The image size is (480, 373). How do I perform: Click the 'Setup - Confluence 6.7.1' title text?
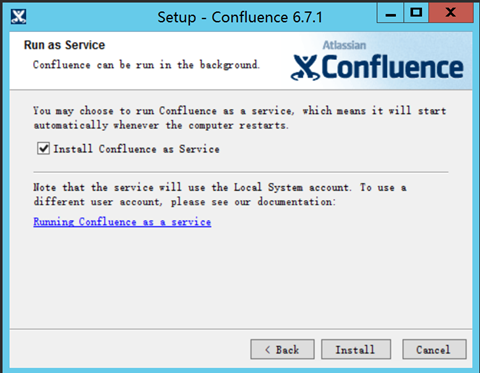click(240, 17)
